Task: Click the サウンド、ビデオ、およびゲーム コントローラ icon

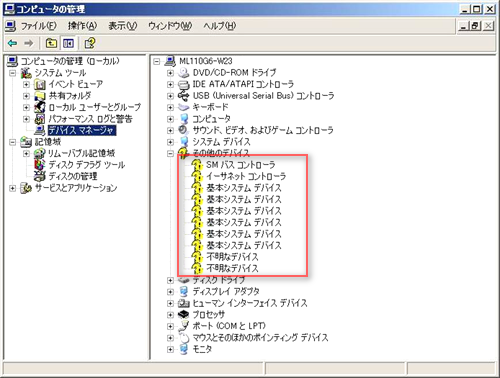Action: [x=184, y=130]
